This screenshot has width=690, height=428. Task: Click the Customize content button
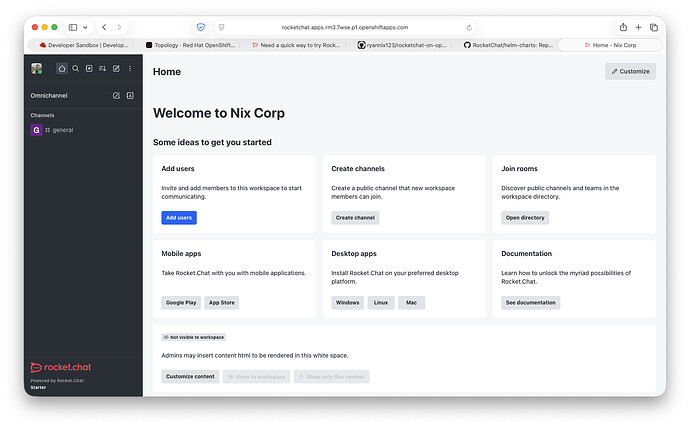click(190, 377)
